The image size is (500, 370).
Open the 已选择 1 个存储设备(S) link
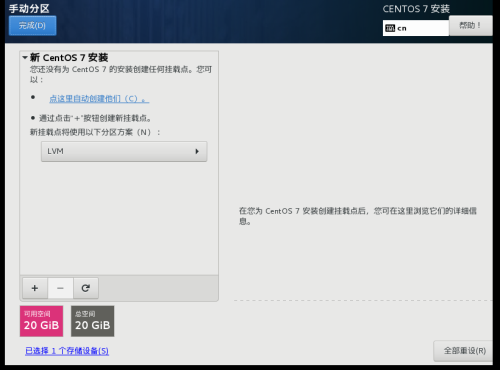(x=67, y=351)
